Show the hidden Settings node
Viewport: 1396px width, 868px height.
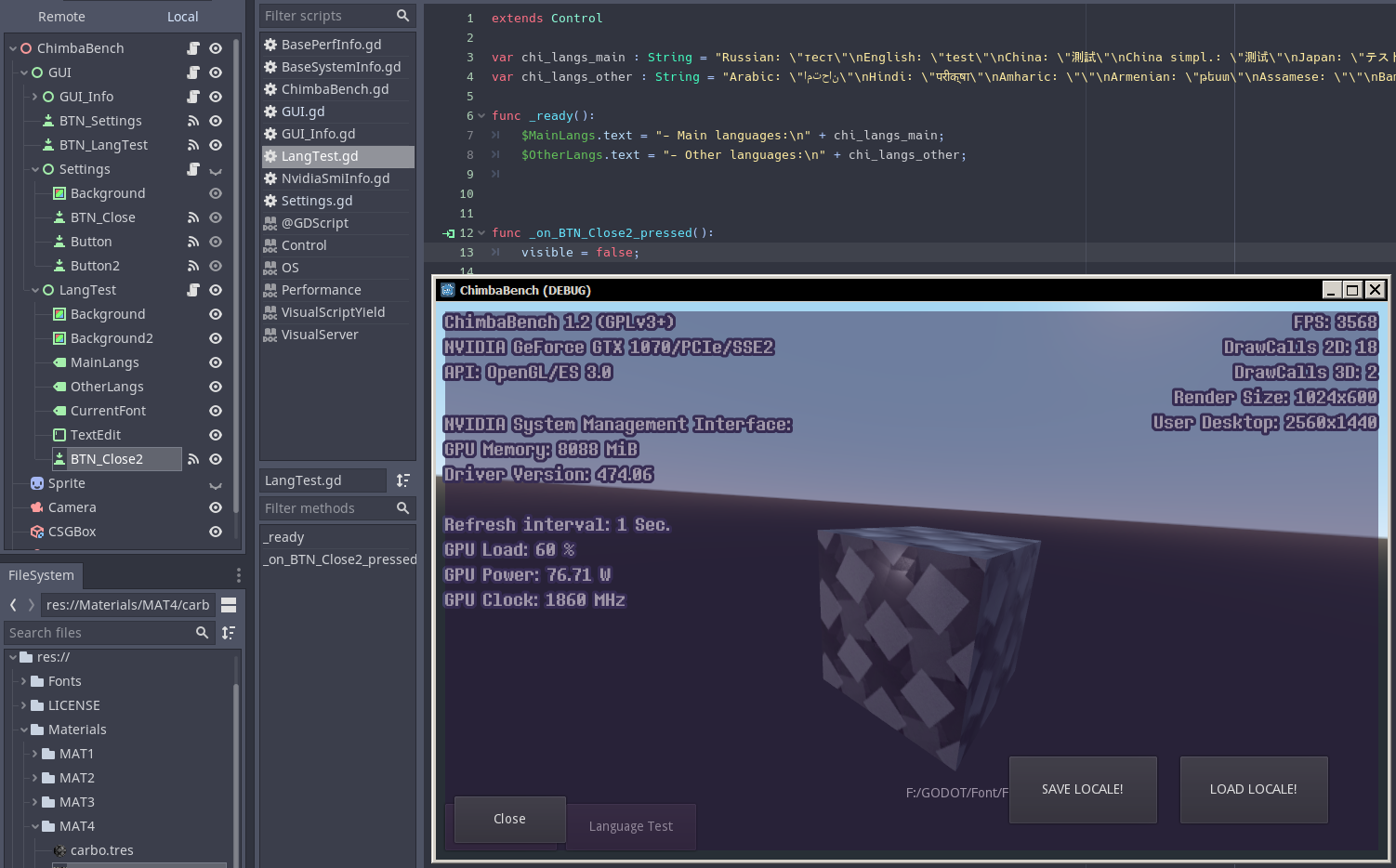pos(216,169)
